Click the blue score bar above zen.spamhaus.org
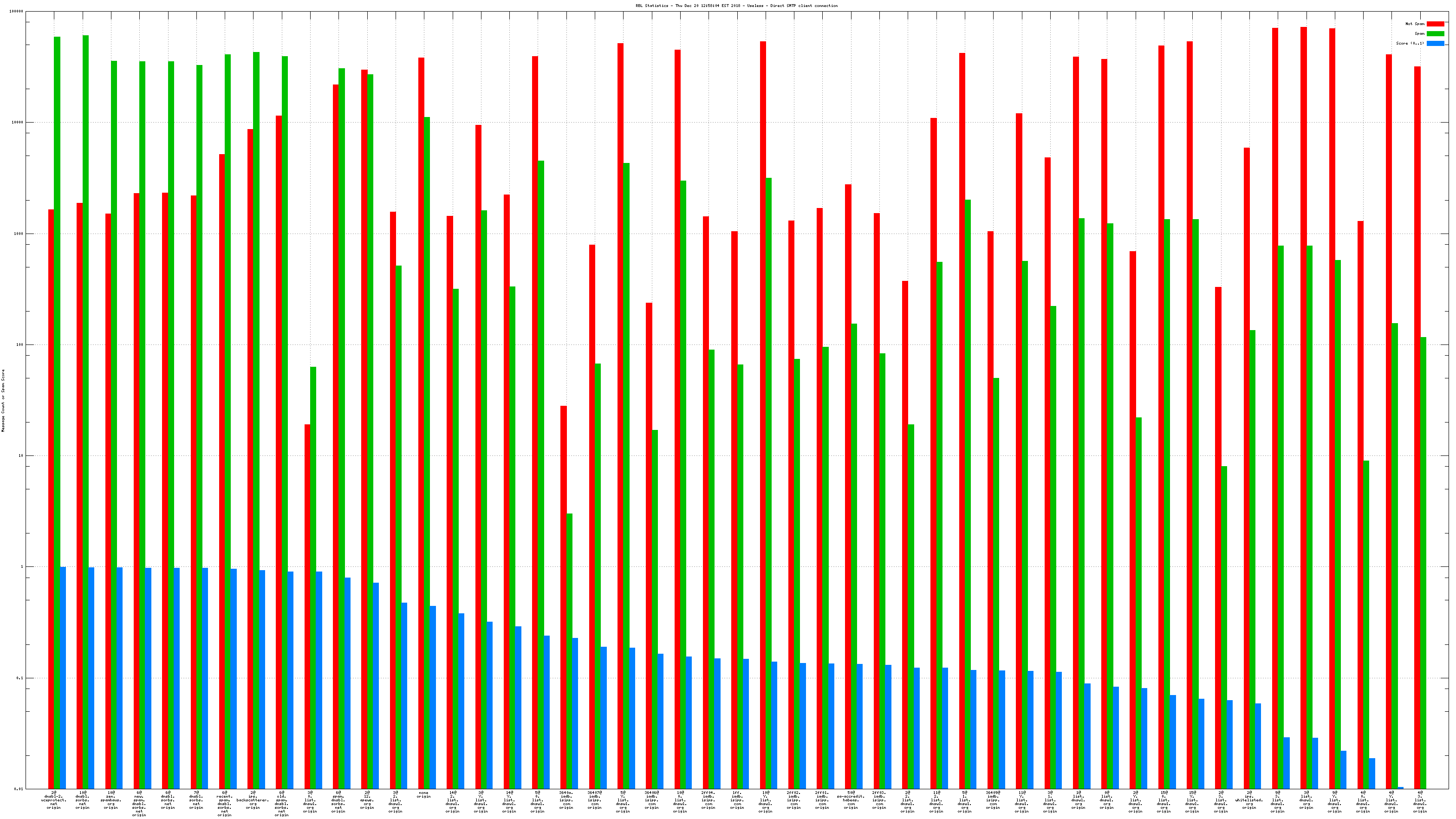Viewport: 1456px width, 819px height. [120, 678]
